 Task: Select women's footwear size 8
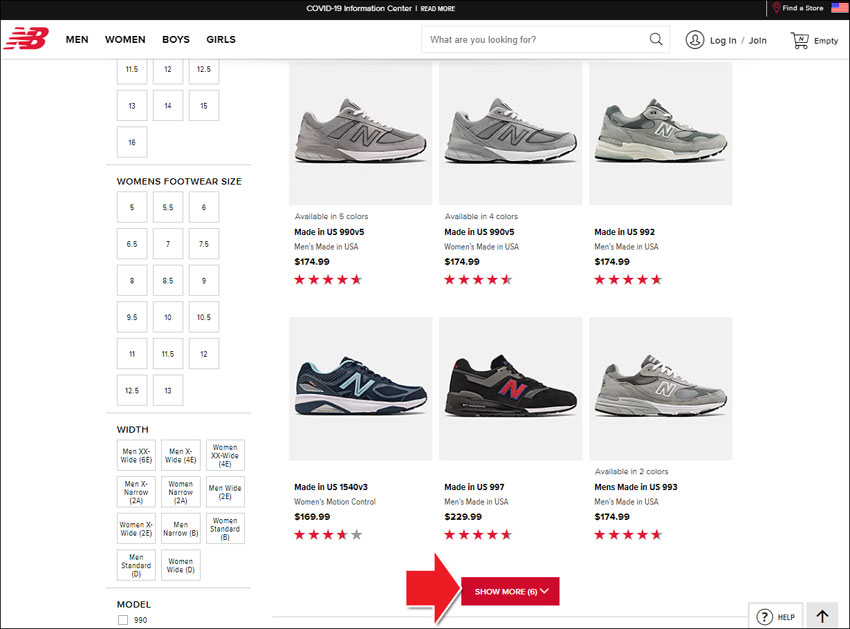point(132,280)
